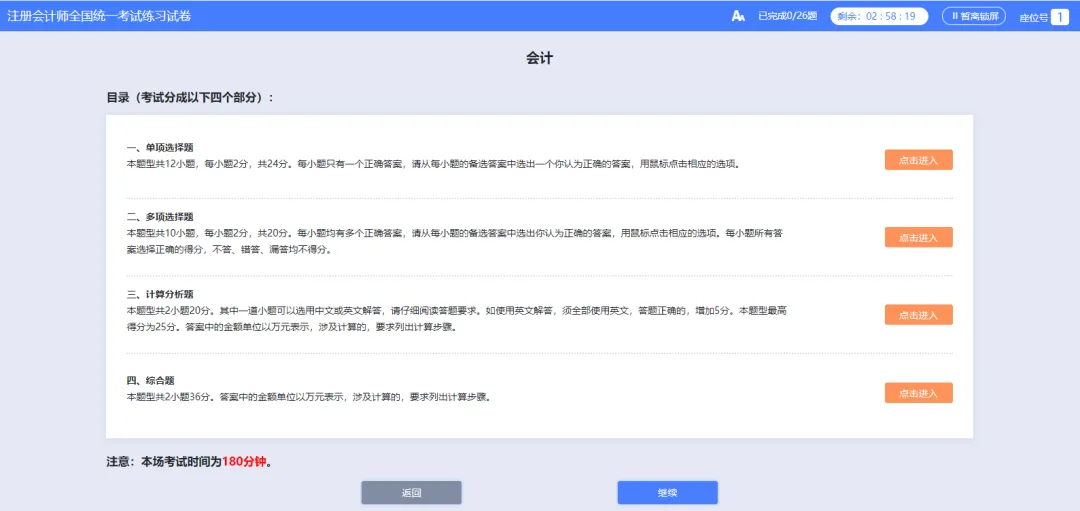Viewport: 1080px width, 511px height.
Task: Click the seat number 1 box
Action: pos(1059,17)
